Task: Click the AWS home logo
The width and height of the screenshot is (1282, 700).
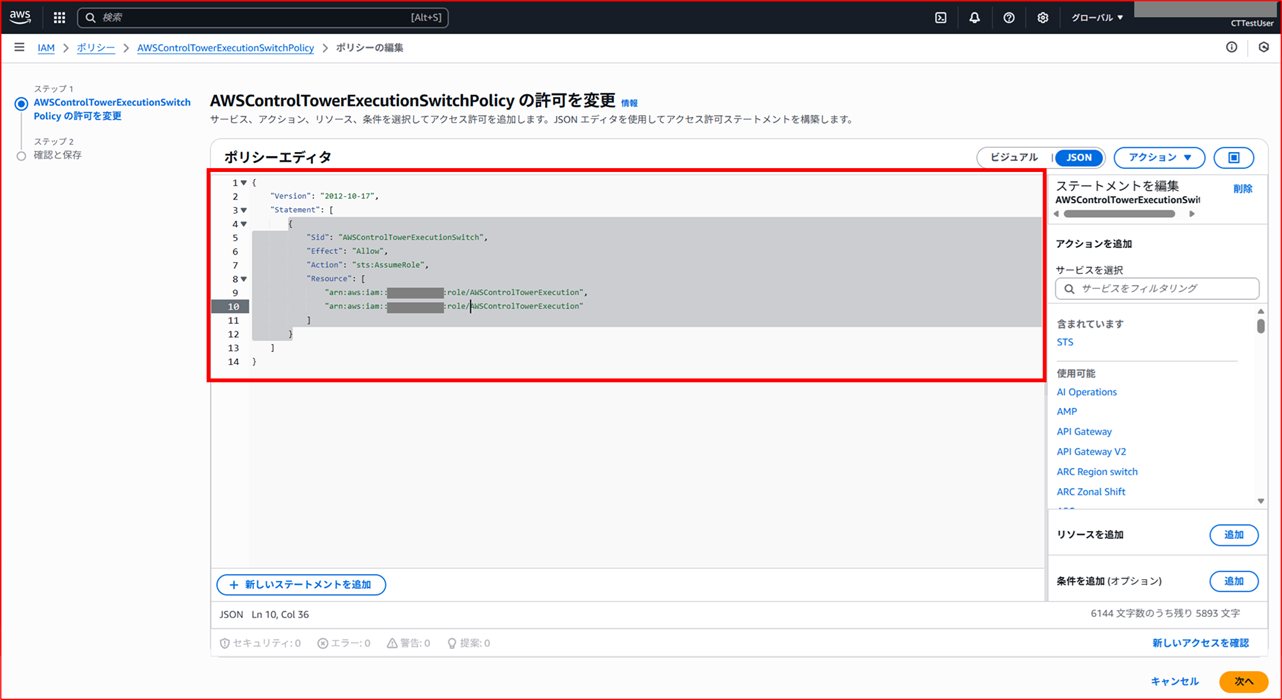Action: click(x=19, y=16)
